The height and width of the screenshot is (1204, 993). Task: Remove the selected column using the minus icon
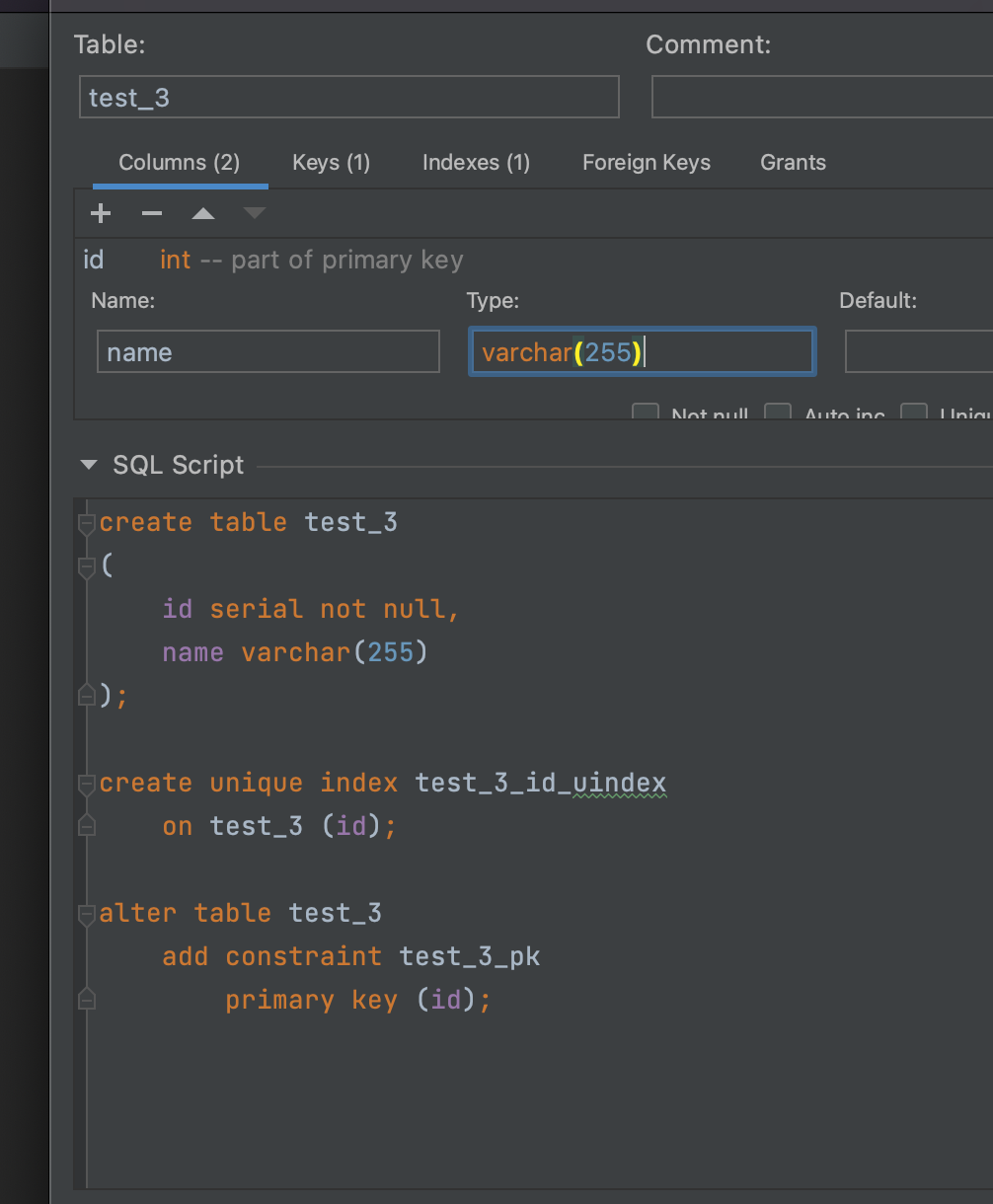151,213
